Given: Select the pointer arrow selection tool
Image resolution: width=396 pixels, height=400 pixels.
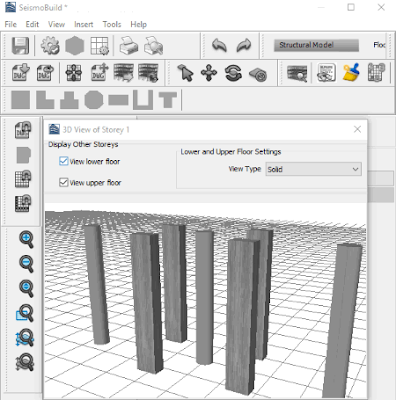Looking at the screenshot, I should click(x=185, y=73).
